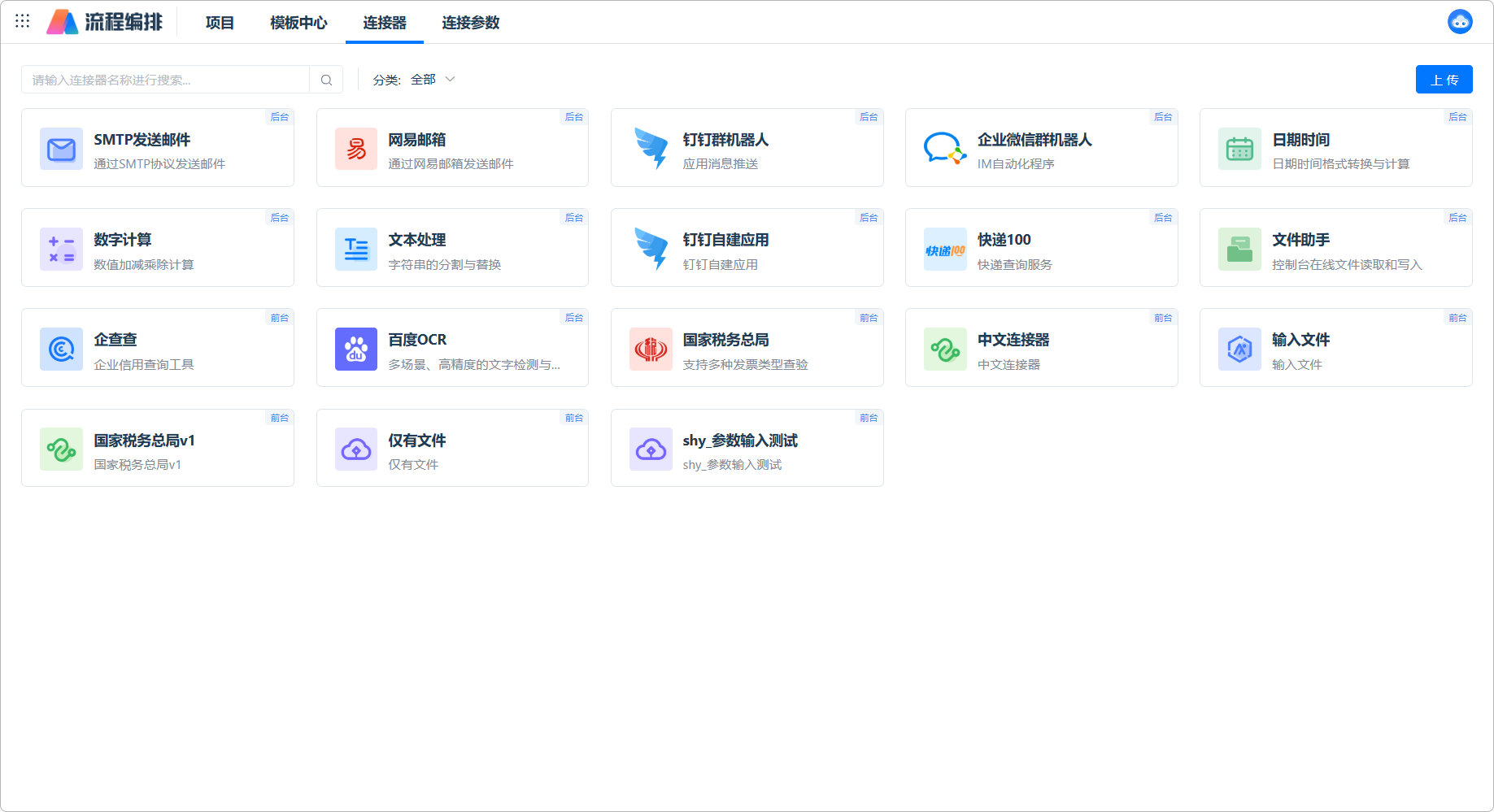Click the 企业微信群机器人 chat bubble icon
Image resolution: width=1494 pixels, height=812 pixels.
[x=944, y=149]
